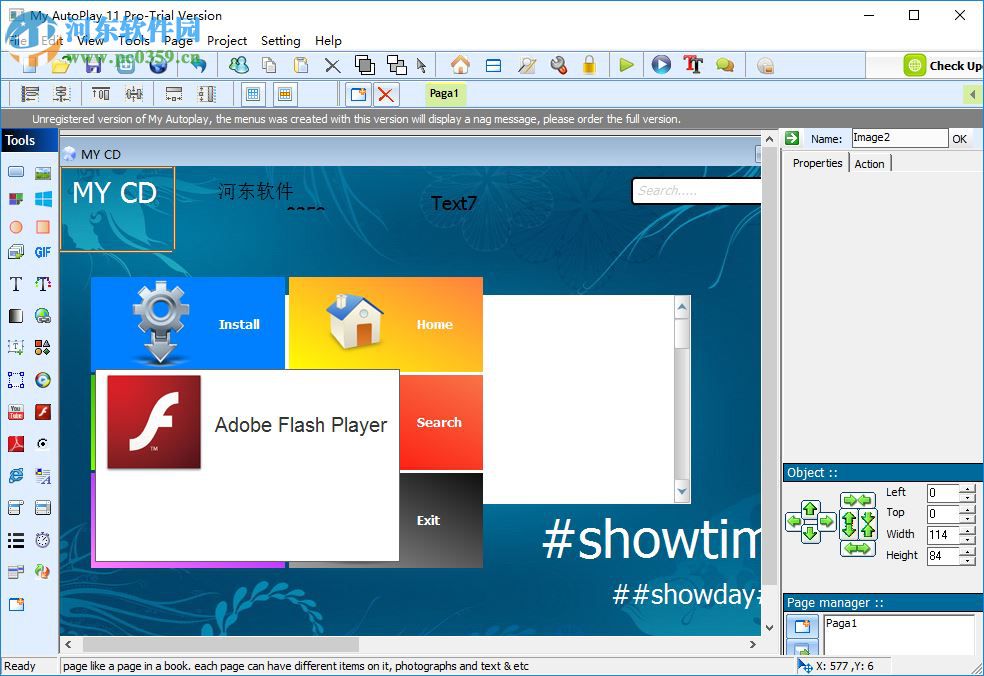Click the align top toolbar icon
The image size is (984, 676).
pos(100,94)
